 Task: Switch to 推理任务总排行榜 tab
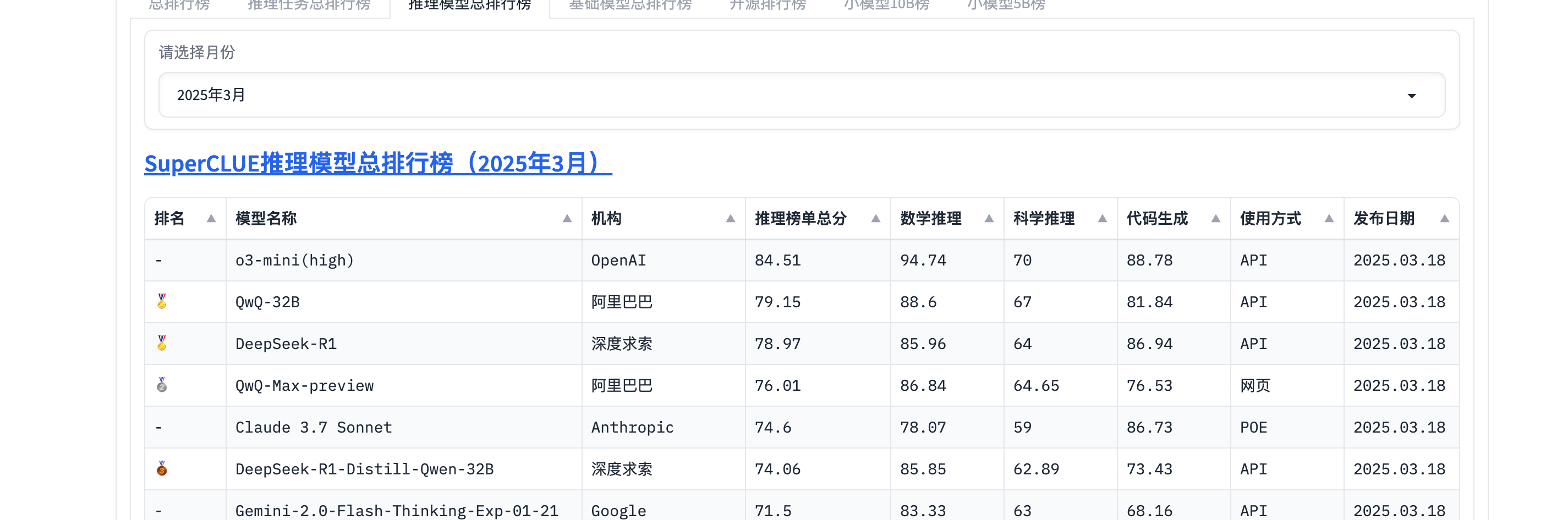[x=309, y=5]
